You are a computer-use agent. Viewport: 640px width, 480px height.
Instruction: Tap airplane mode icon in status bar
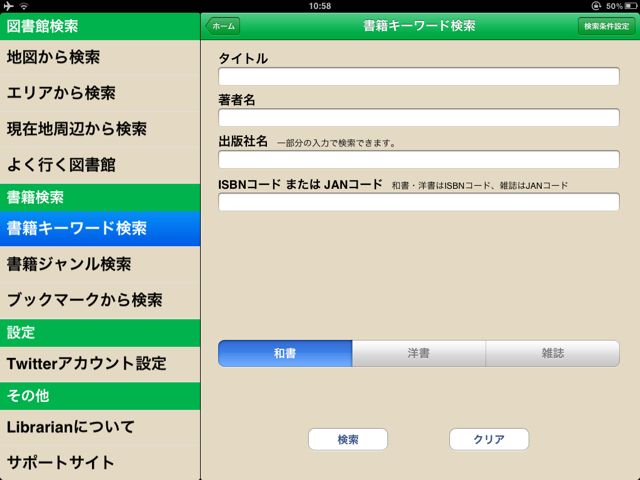coord(8,6)
